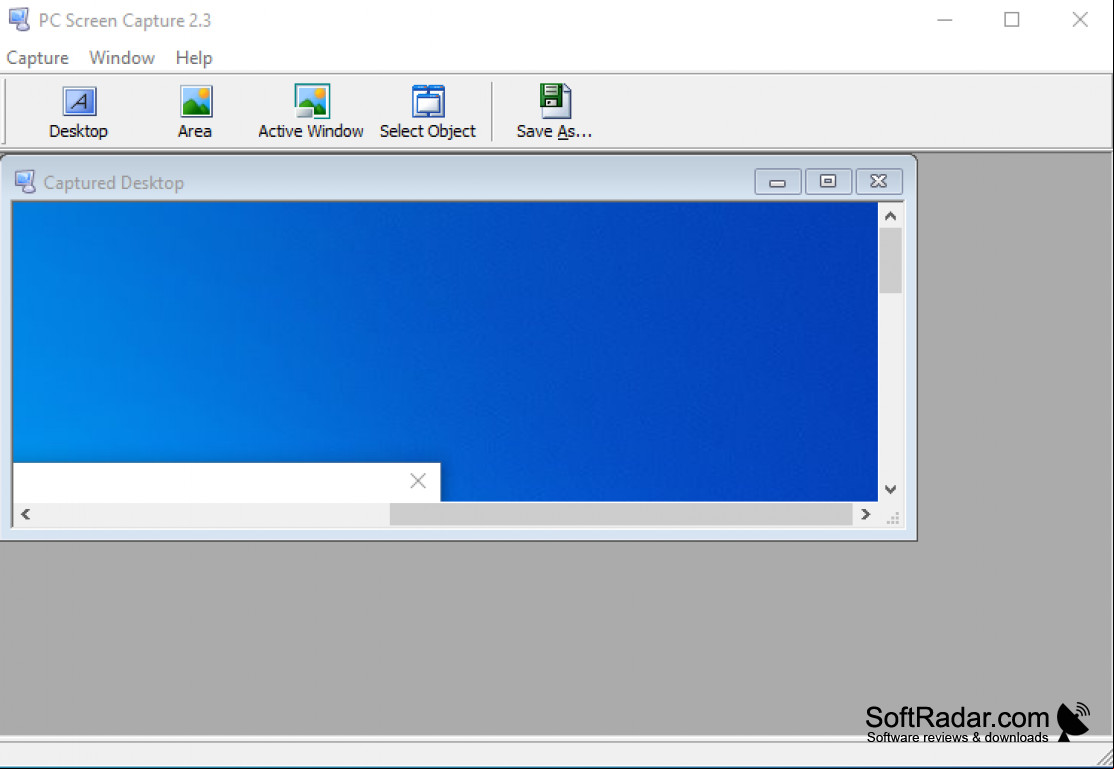Image resolution: width=1114 pixels, height=769 pixels.
Task: Click the Captured Desktop resize grip
Action: pos(892,518)
